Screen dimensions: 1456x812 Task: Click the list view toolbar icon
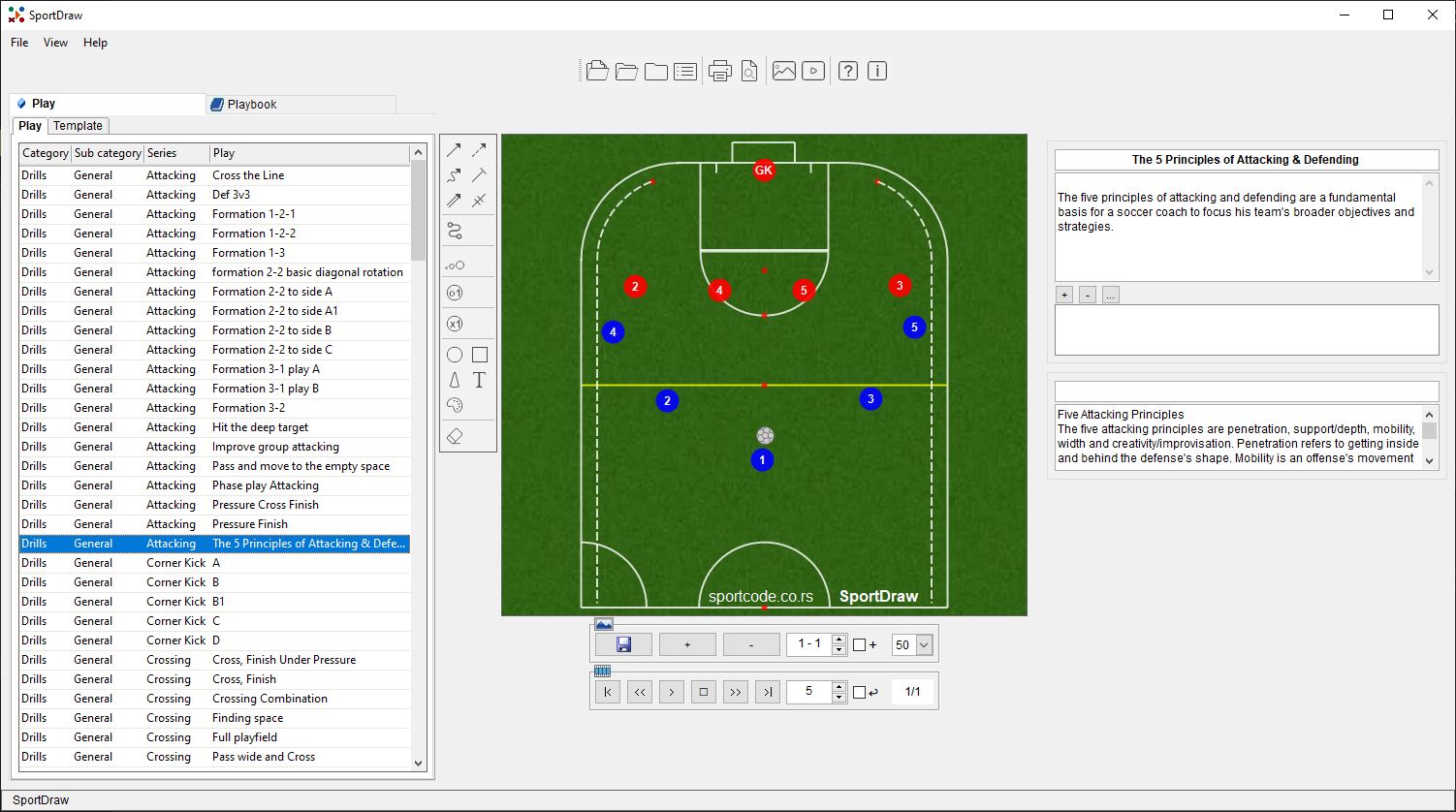[685, 71]
